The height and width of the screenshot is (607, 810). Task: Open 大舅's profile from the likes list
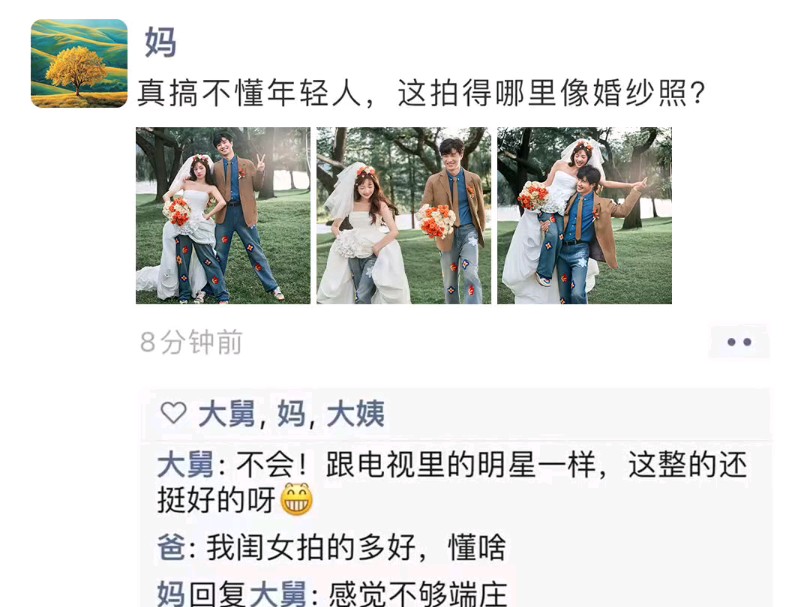tap(227, 414)
